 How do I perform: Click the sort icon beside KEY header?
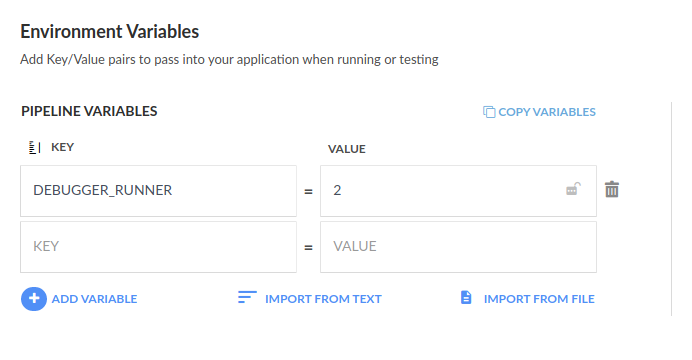pos(35,147)
